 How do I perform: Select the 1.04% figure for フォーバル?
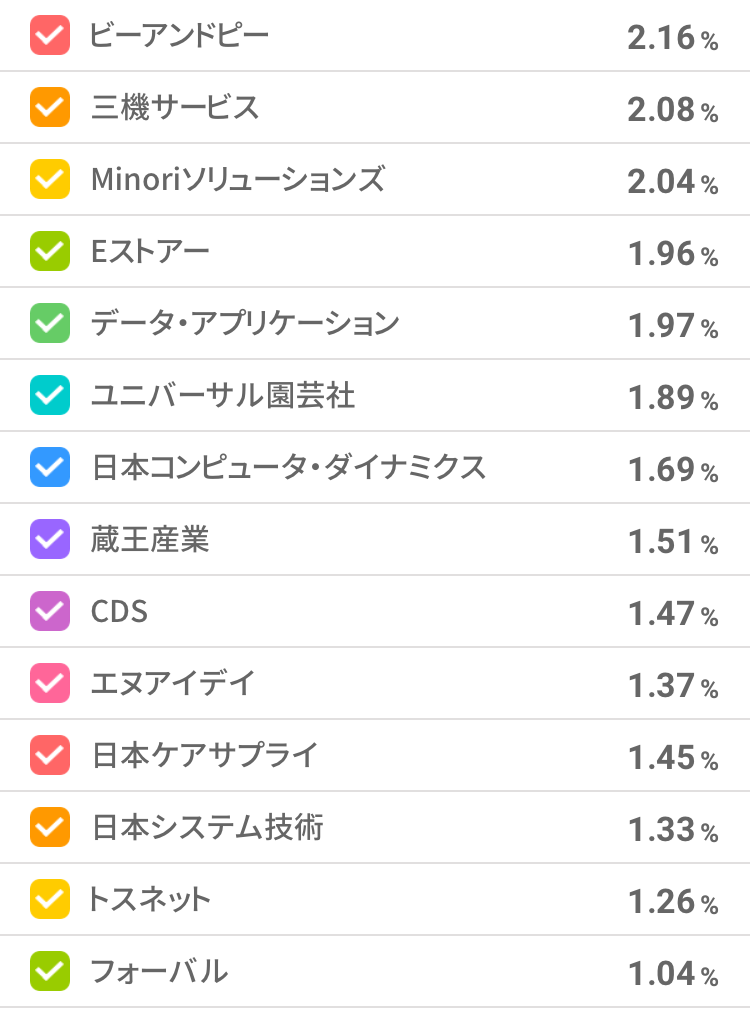(672, 974)
